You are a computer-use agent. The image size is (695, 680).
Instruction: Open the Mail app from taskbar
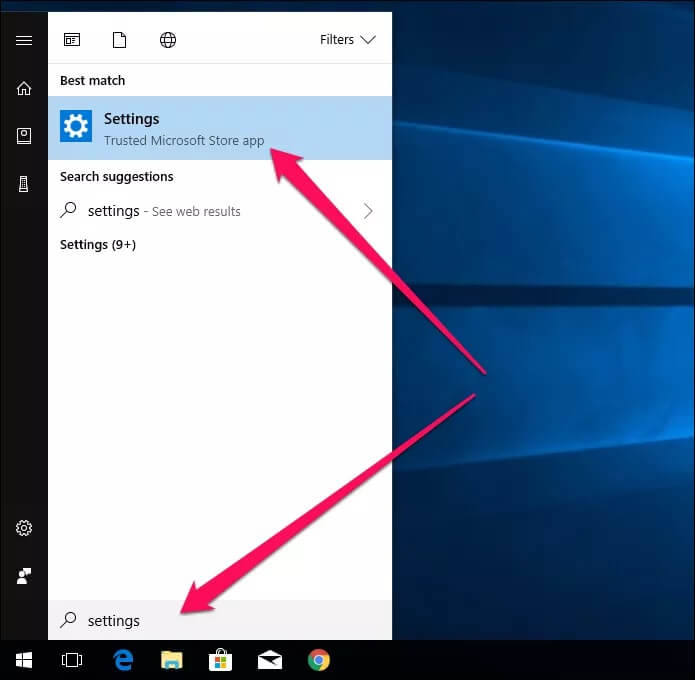point(270,660)
